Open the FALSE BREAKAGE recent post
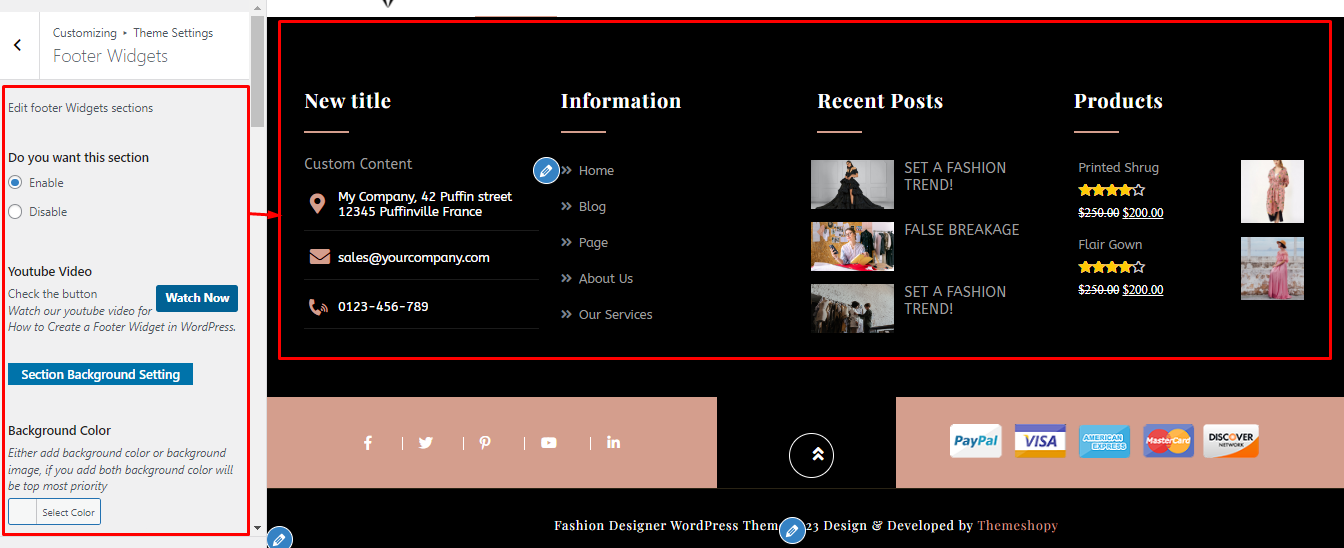Screen dimensions: 1344x548 click(961, 230)
